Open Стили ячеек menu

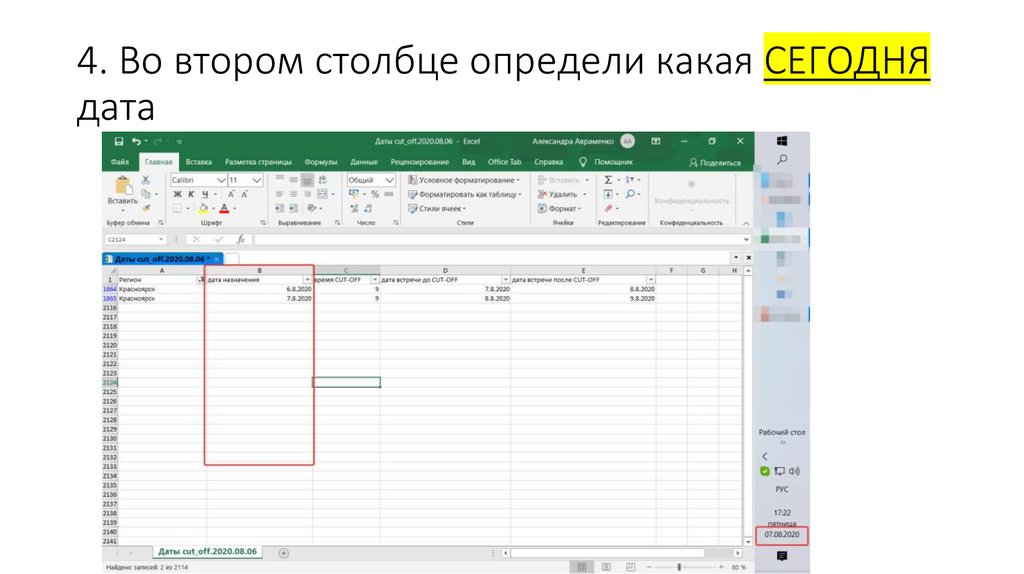click(437, 208)
